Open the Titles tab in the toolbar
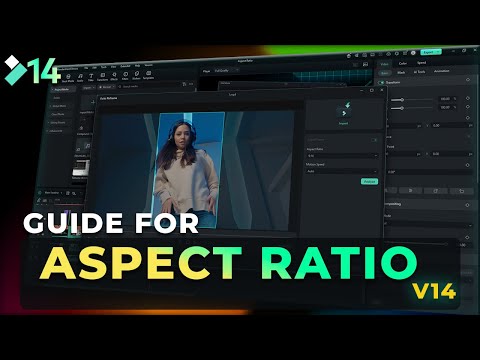This screenshot has height=360, width=480. [x=90, y=77]
